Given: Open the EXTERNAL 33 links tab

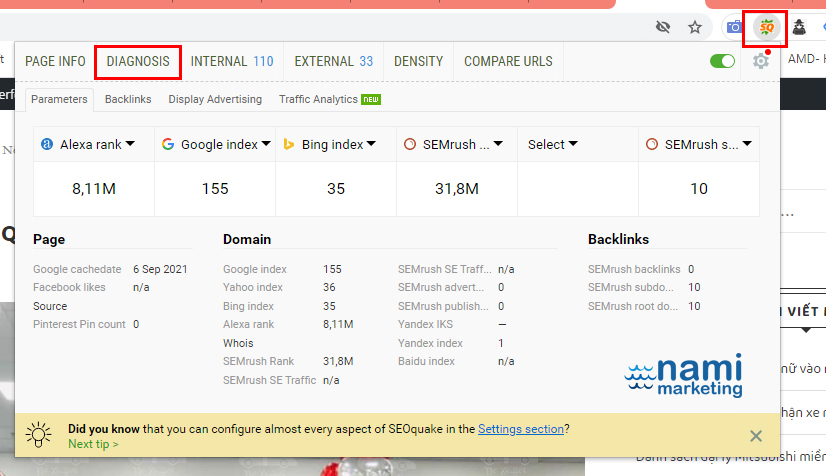Looking at the screenshot, I should [333, 62].
